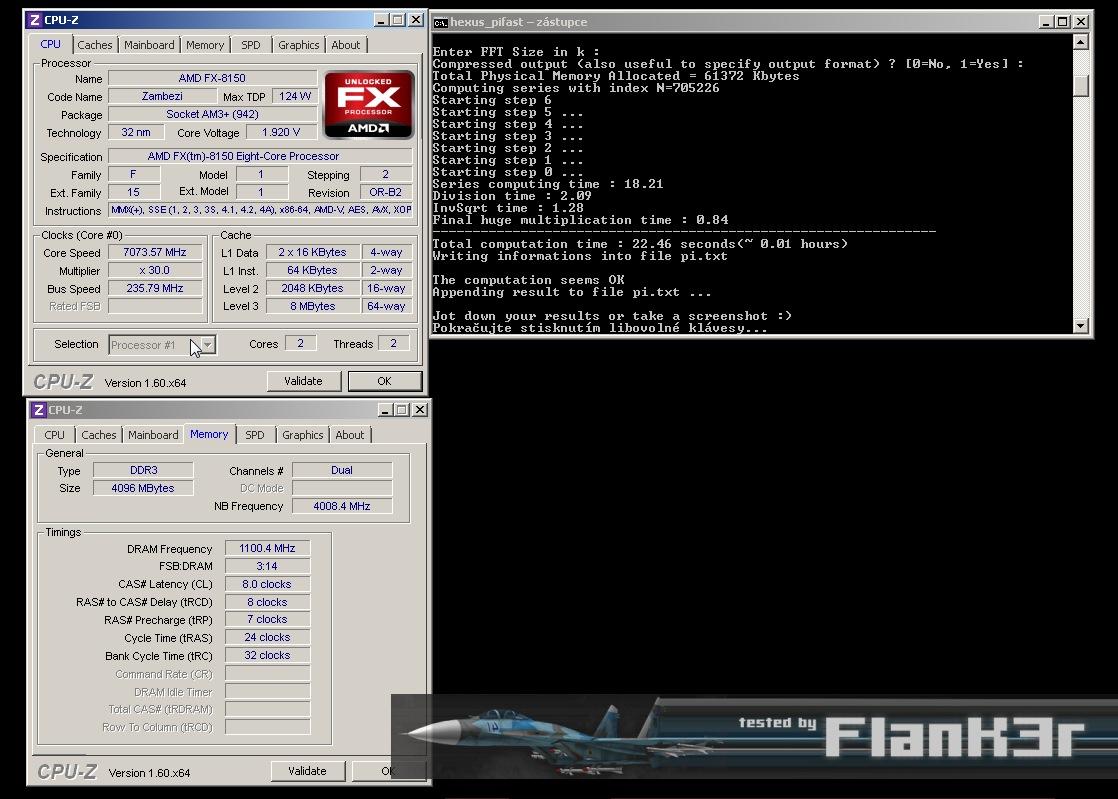
Task: Open SPD tab in top CPU-Z window
Action: [250, 45]
